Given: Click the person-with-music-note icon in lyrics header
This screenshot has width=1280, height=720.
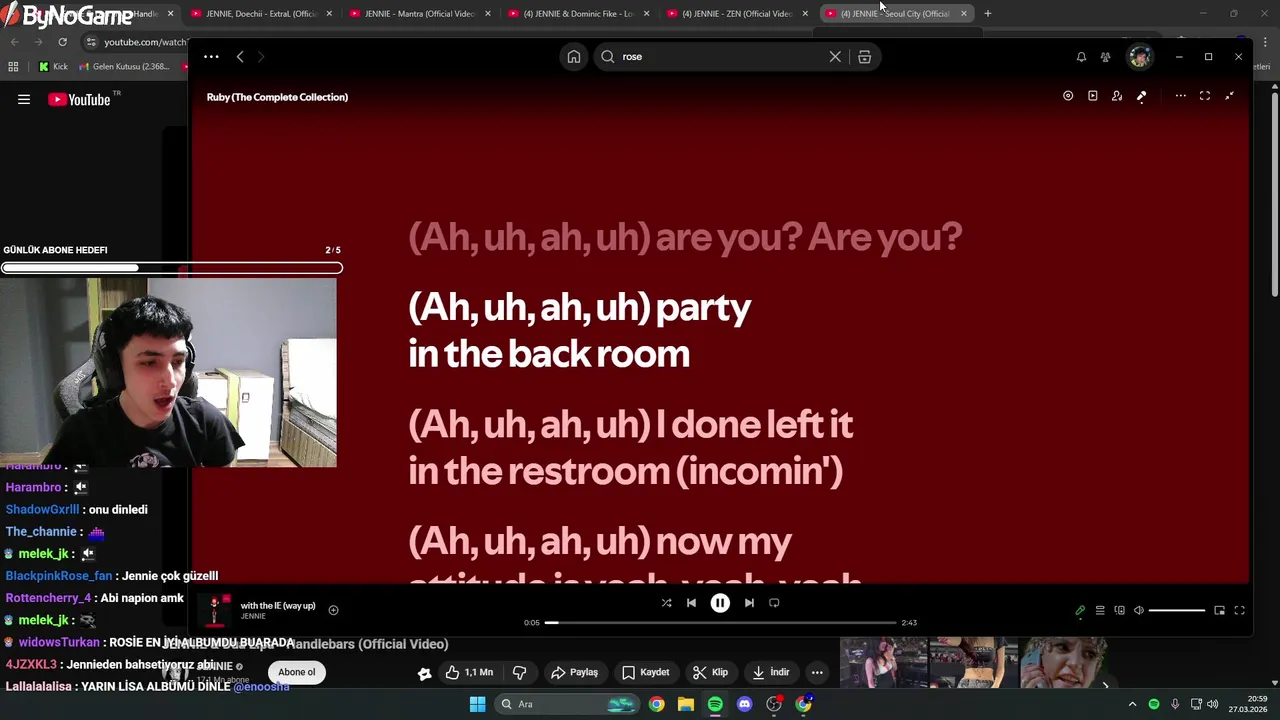Looking at the screenshot, I should click(1117, 96).
